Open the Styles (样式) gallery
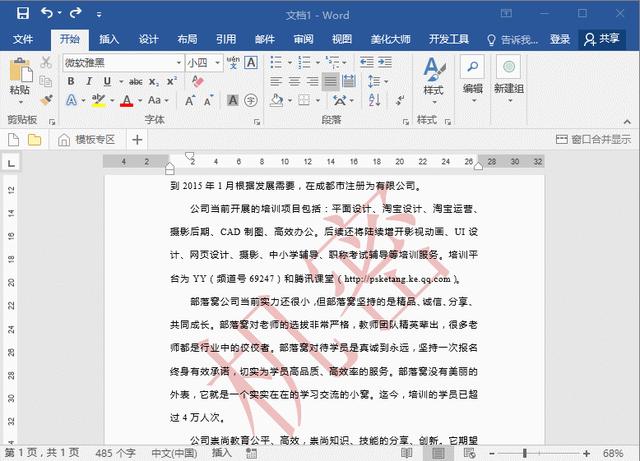This screenshot has width=640, height=461. coord(433,75)
